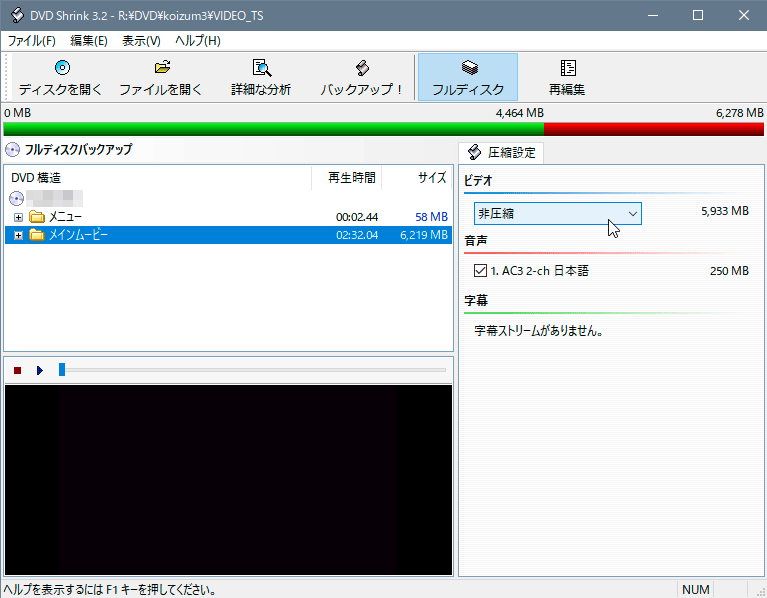Click the メインムービー folder icon
The image size is (767, 598).
[37, 235]
